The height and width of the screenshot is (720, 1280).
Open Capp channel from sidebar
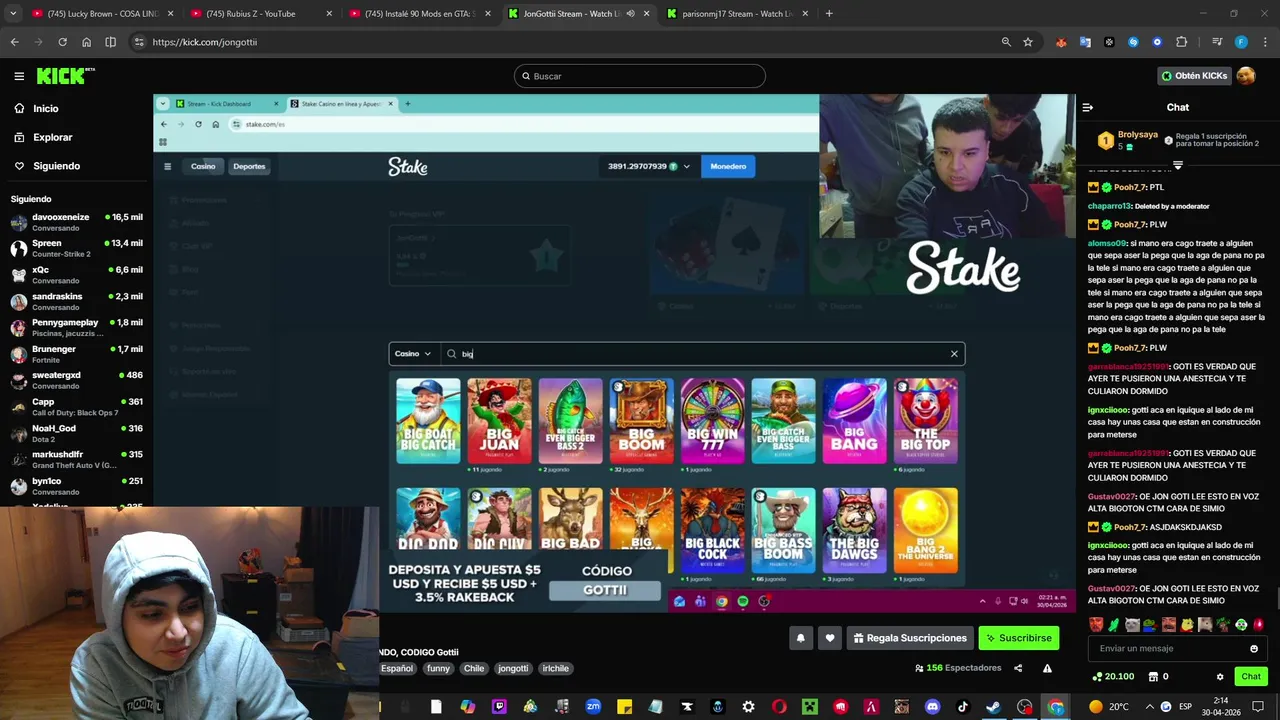click(76, 407)
